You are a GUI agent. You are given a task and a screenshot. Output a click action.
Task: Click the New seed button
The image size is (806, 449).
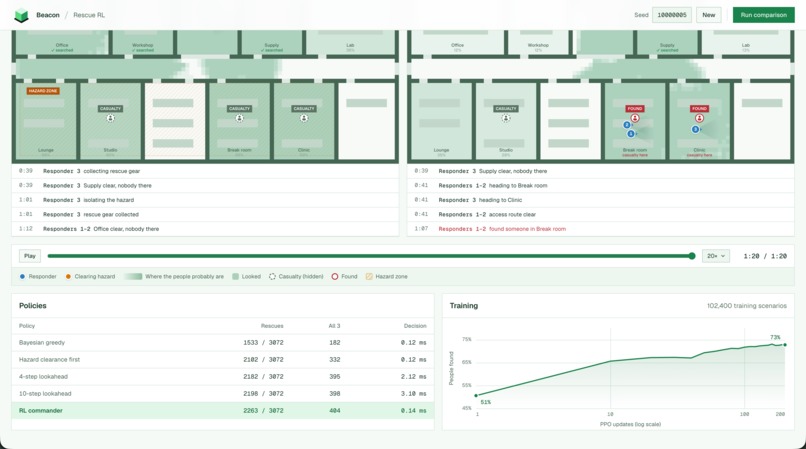[709, 15]
